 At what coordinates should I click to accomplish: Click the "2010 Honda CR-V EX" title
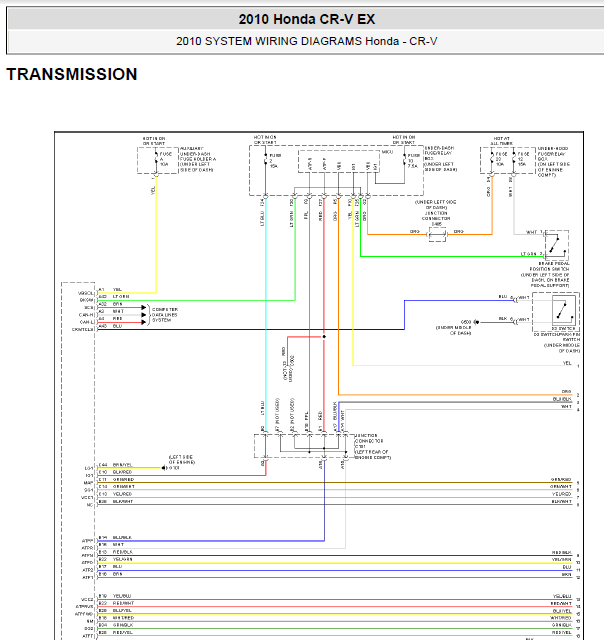pos(306,19)
